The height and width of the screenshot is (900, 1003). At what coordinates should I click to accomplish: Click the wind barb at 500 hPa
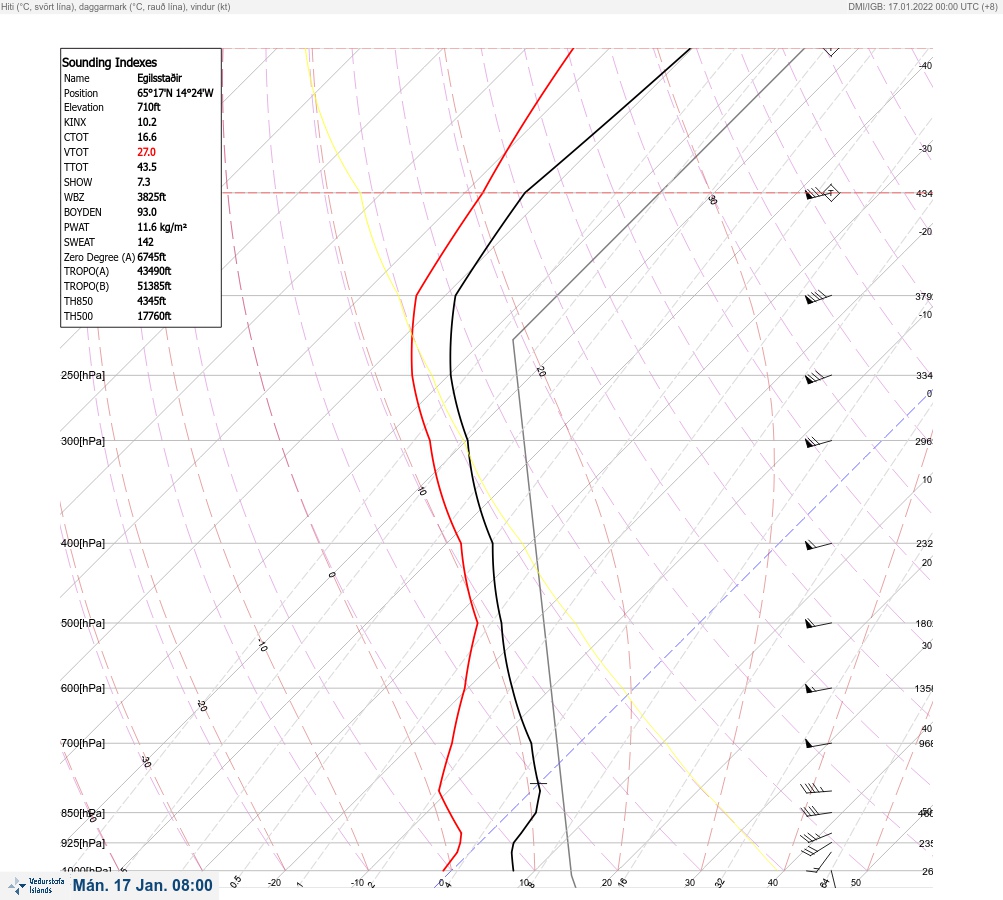tap(818, 623)
